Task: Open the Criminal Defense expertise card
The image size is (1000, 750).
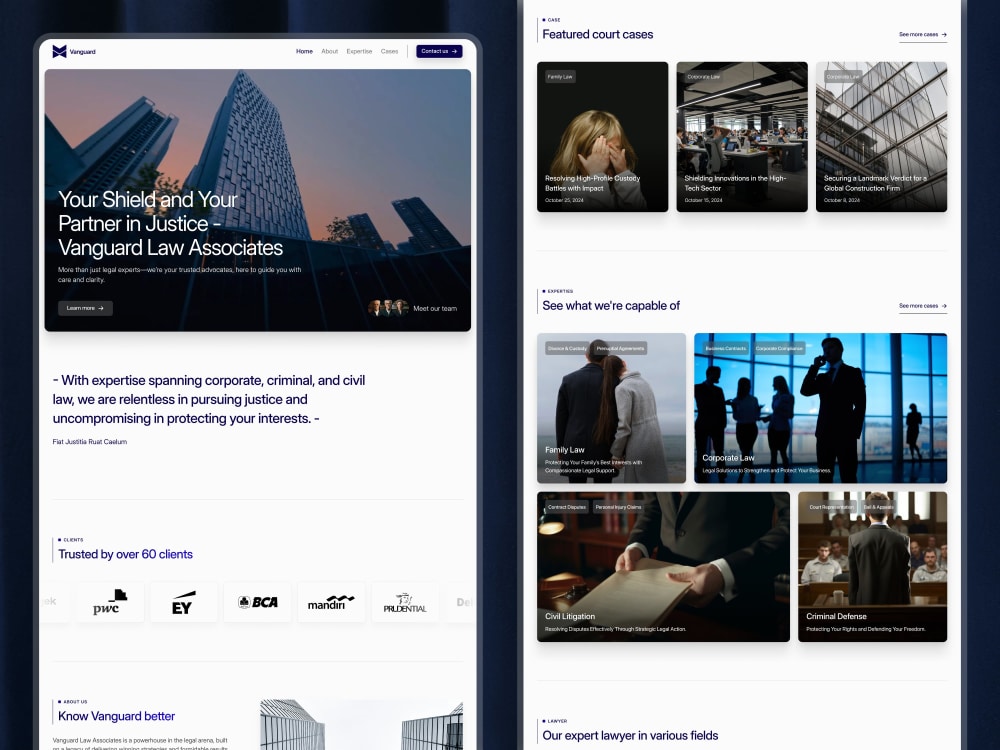Action: click(x=872, y=566)
